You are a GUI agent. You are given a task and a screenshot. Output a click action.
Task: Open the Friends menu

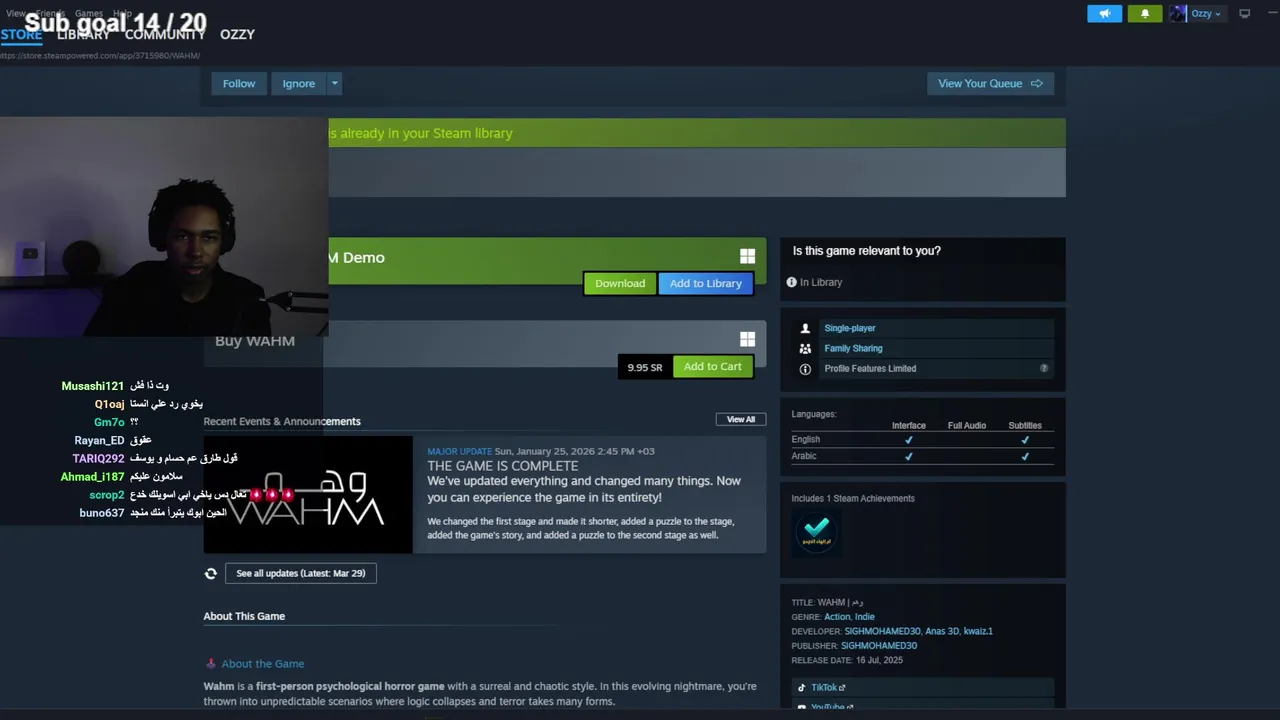coord(50,14)
